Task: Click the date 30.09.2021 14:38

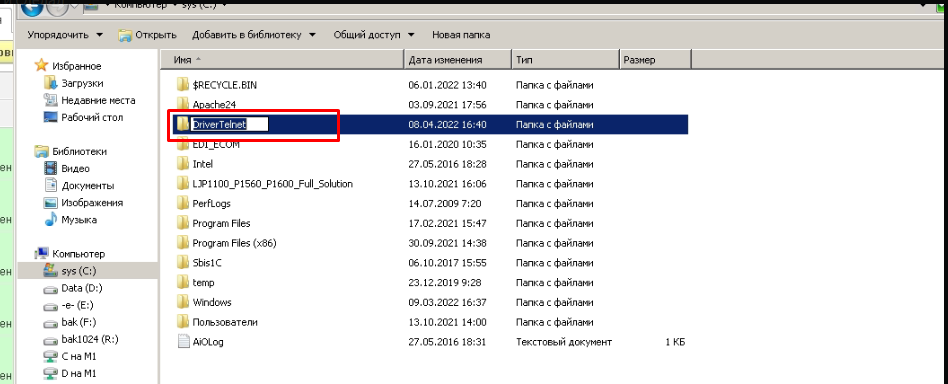Action: [x=447, y=243]
